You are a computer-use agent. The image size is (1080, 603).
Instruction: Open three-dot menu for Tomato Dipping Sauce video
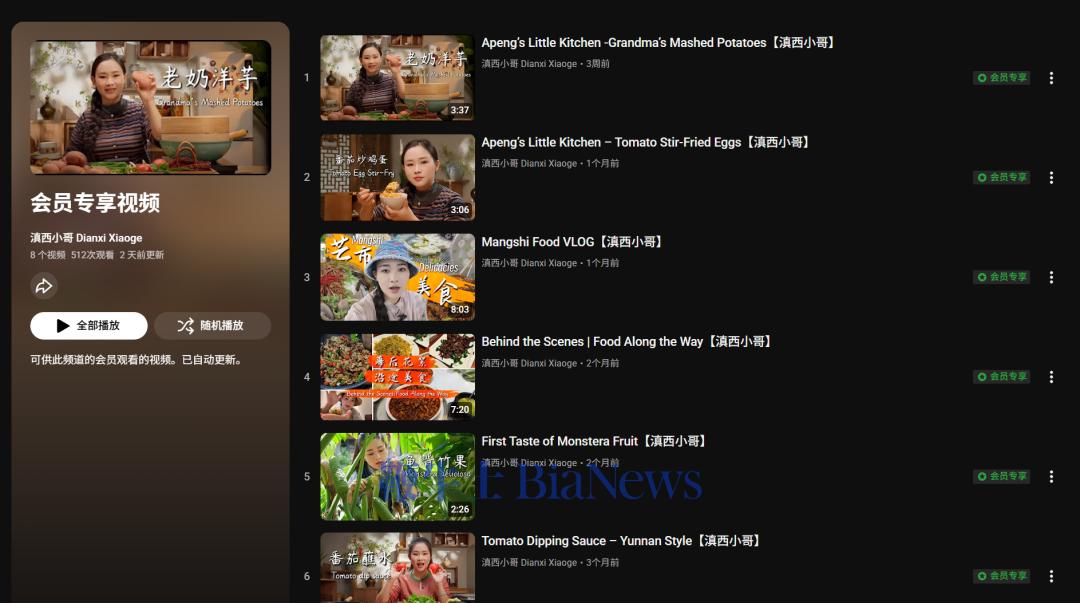click(1051, 576)
